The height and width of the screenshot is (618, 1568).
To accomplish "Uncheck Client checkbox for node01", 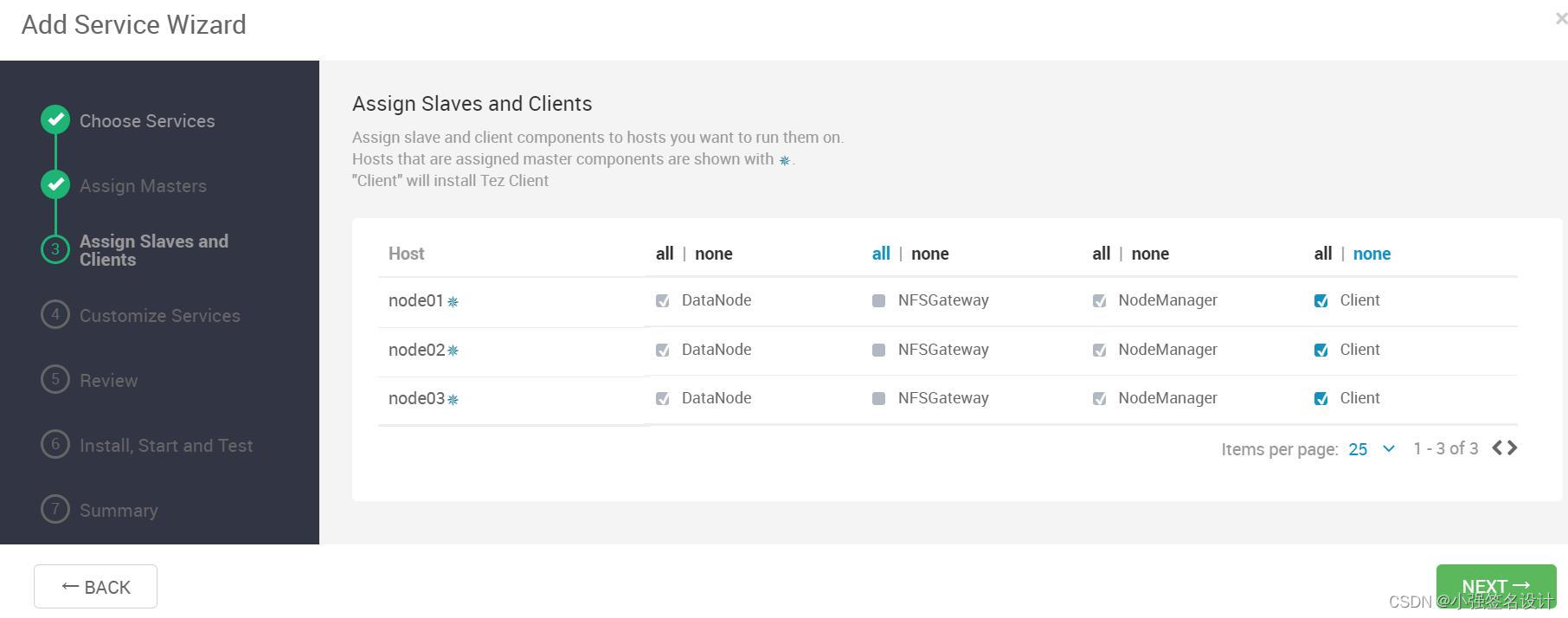I will (1321, 300).
